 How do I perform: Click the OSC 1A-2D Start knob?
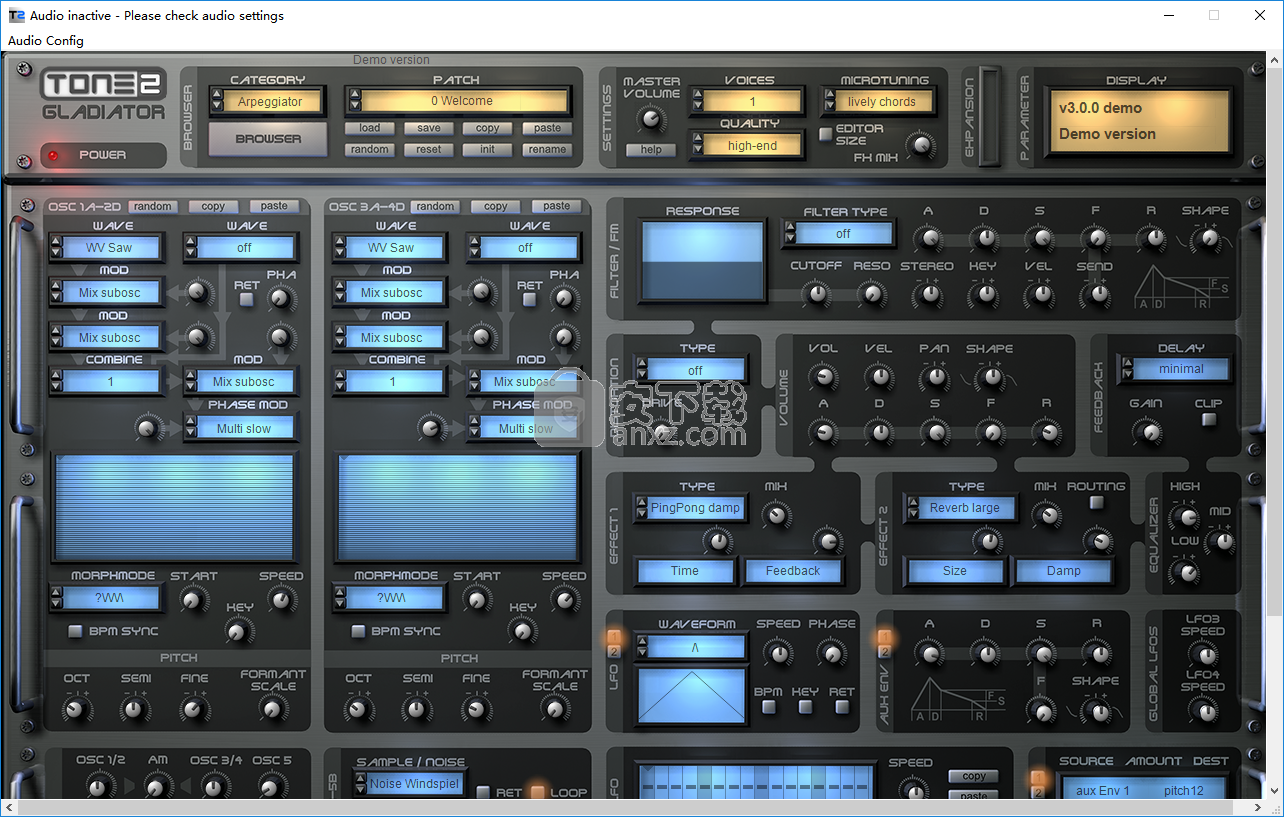(x=191, y=600)
